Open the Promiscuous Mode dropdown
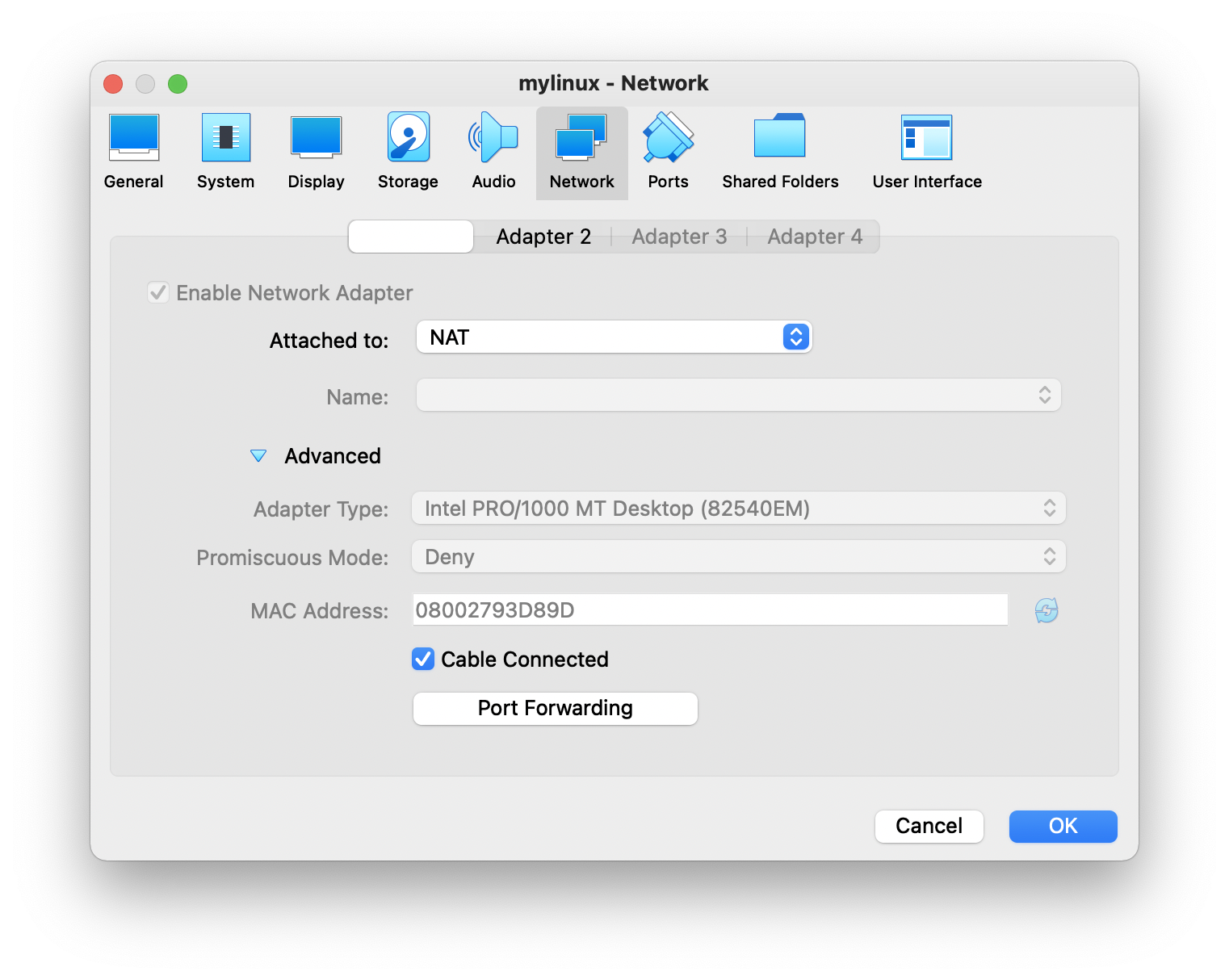Image resolution: width=1229 pixels, height=980 pixels. pyautogui.click(x=738, y=556)
